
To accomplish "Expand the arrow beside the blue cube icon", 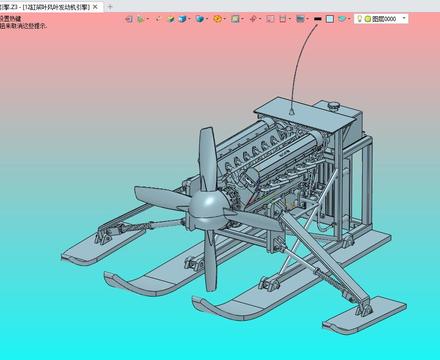I will coord(189,19).
